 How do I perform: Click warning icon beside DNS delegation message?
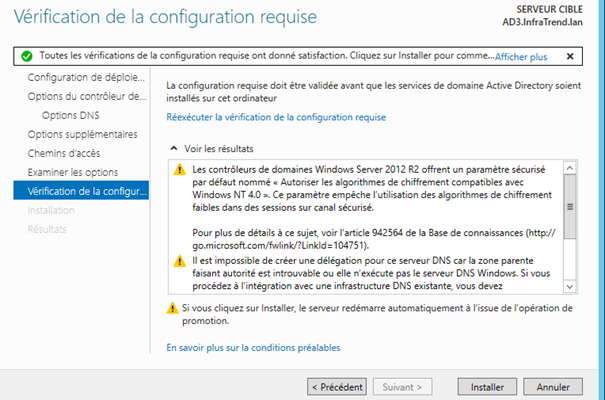(180, 261)
